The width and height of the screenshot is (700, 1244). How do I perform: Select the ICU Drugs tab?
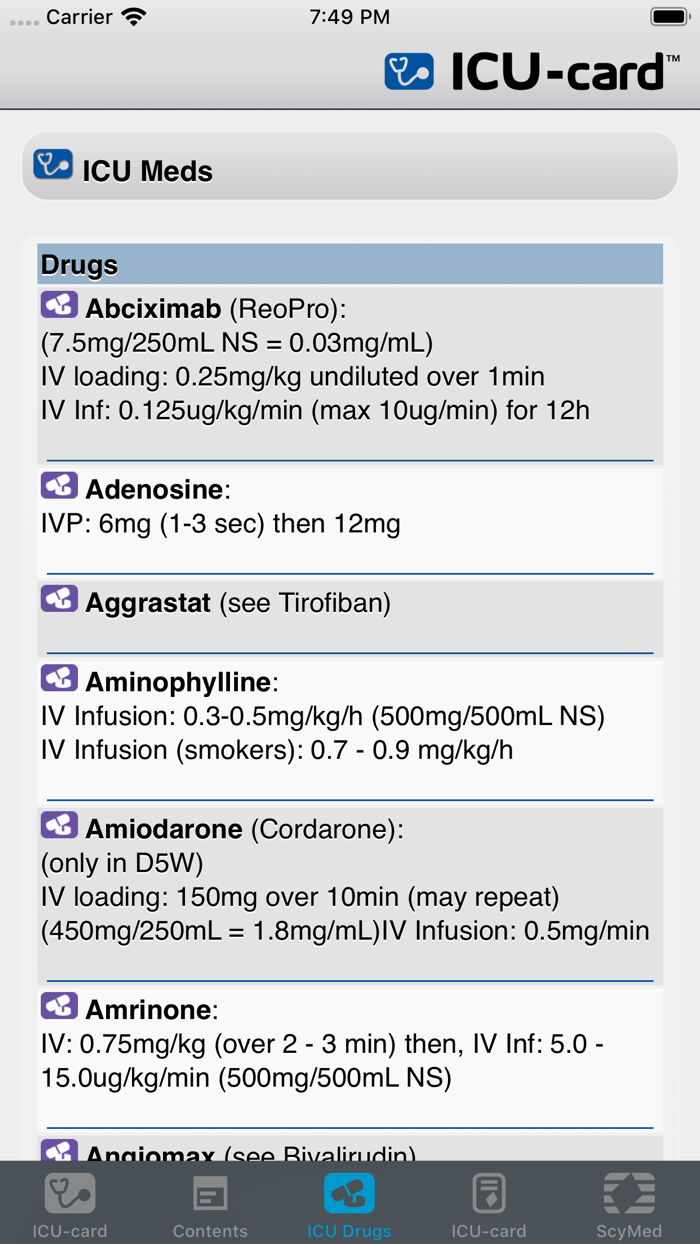(349, 1203)
